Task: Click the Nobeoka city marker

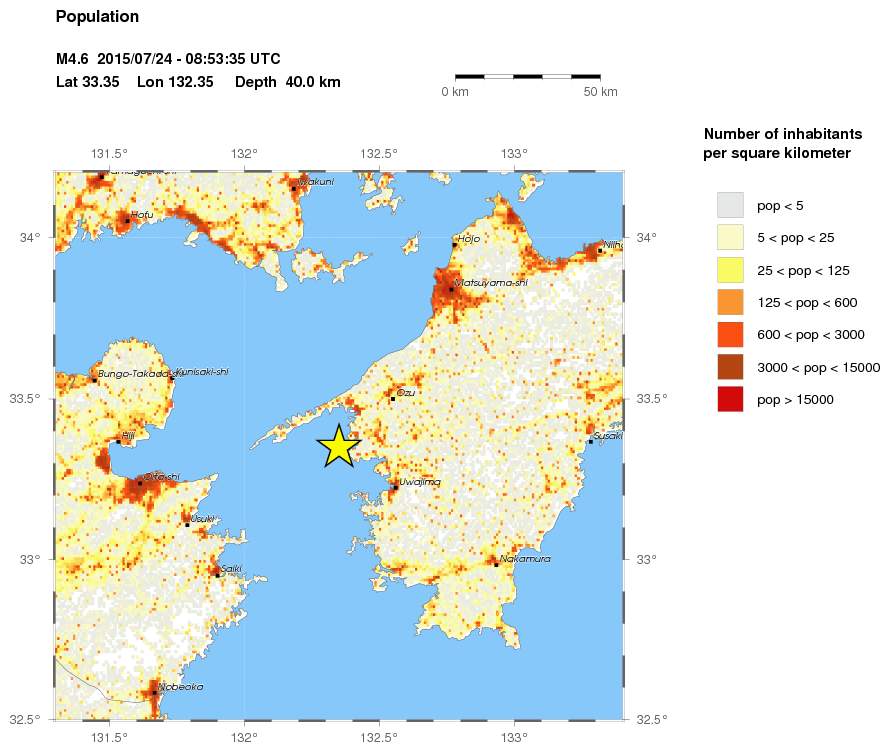Action: (153, 692)
